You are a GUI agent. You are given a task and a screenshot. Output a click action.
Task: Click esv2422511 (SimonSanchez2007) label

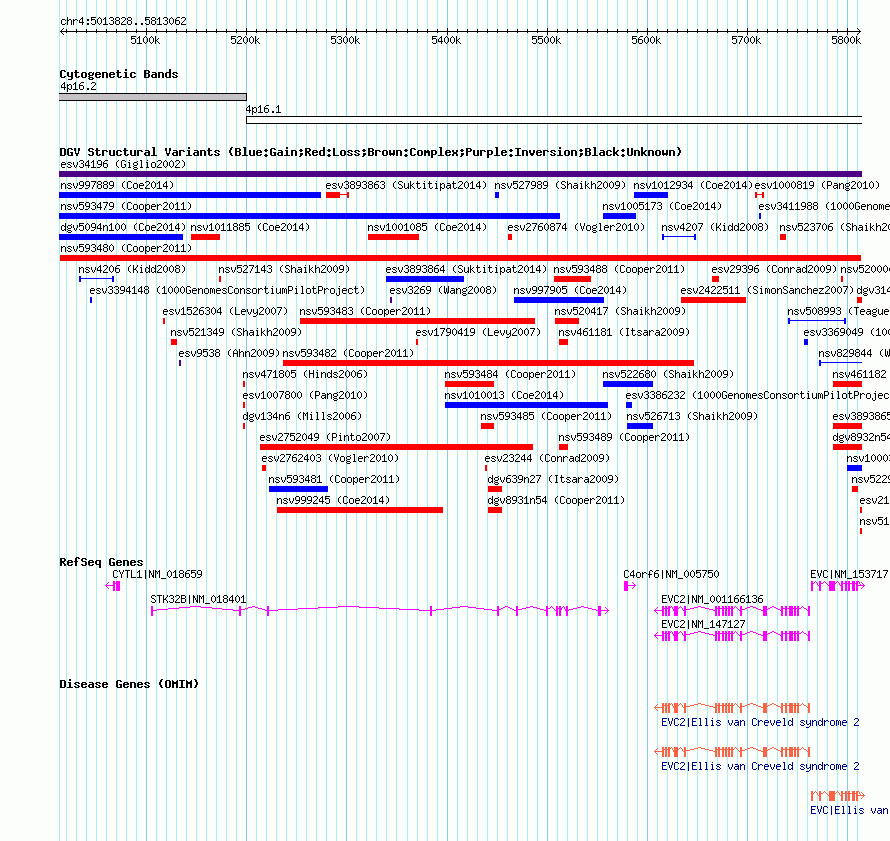click(x=767, y=290)
